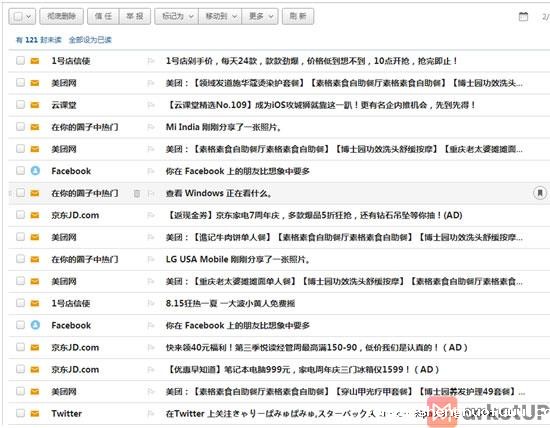Click the envelope icon of the 云课堂 email
The height and width of the screenshot is (428, 550).
pyautogui.click(x=35, y=105)
